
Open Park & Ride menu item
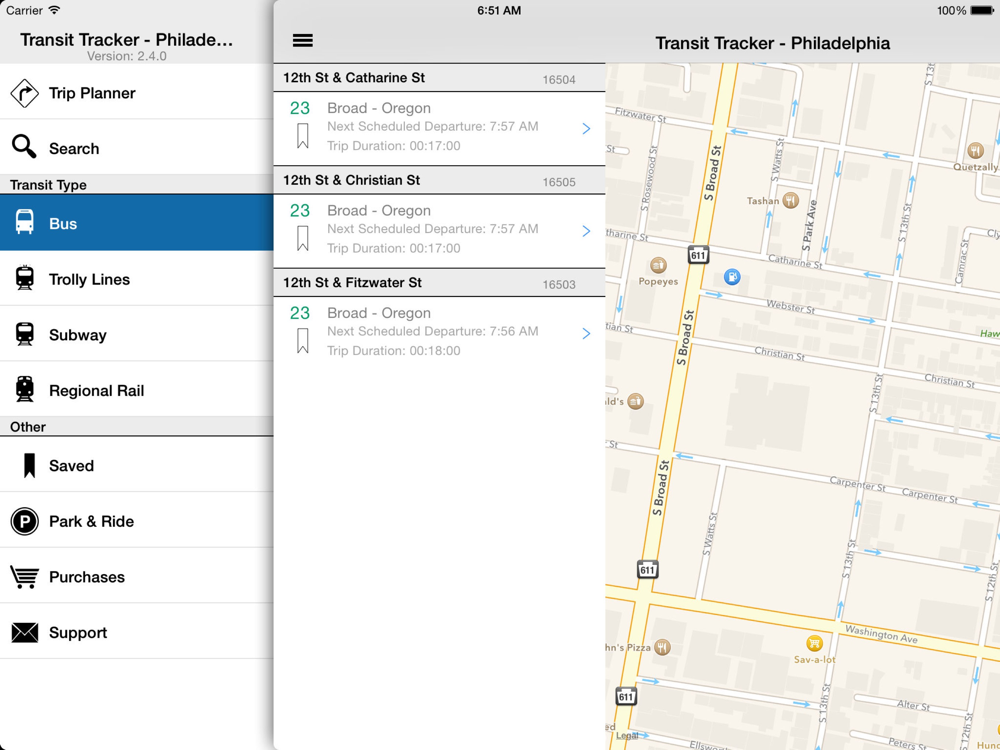[x=136, y=520]
